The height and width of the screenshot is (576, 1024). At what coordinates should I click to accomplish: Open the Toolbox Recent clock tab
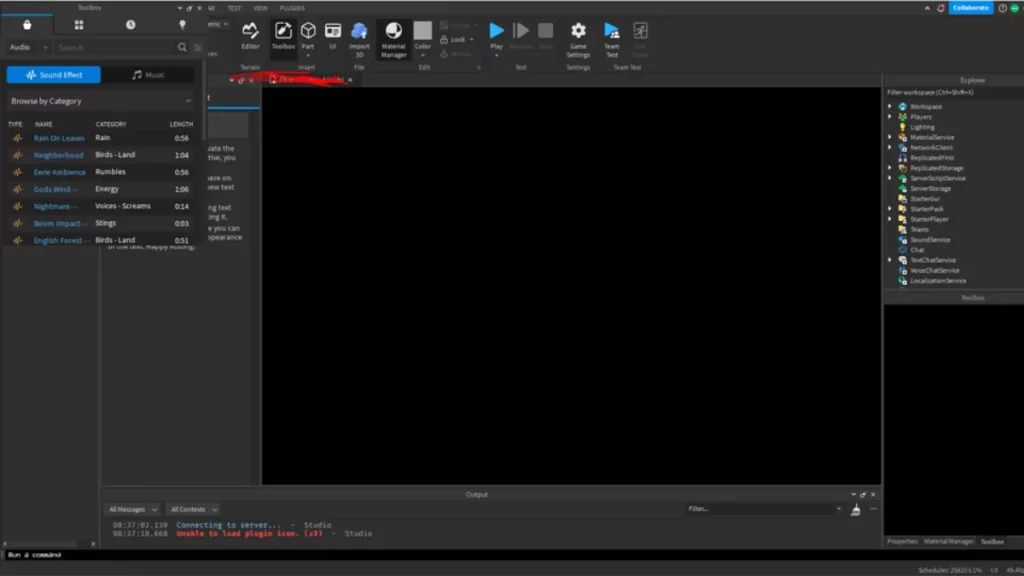click(x=131, y=25)
